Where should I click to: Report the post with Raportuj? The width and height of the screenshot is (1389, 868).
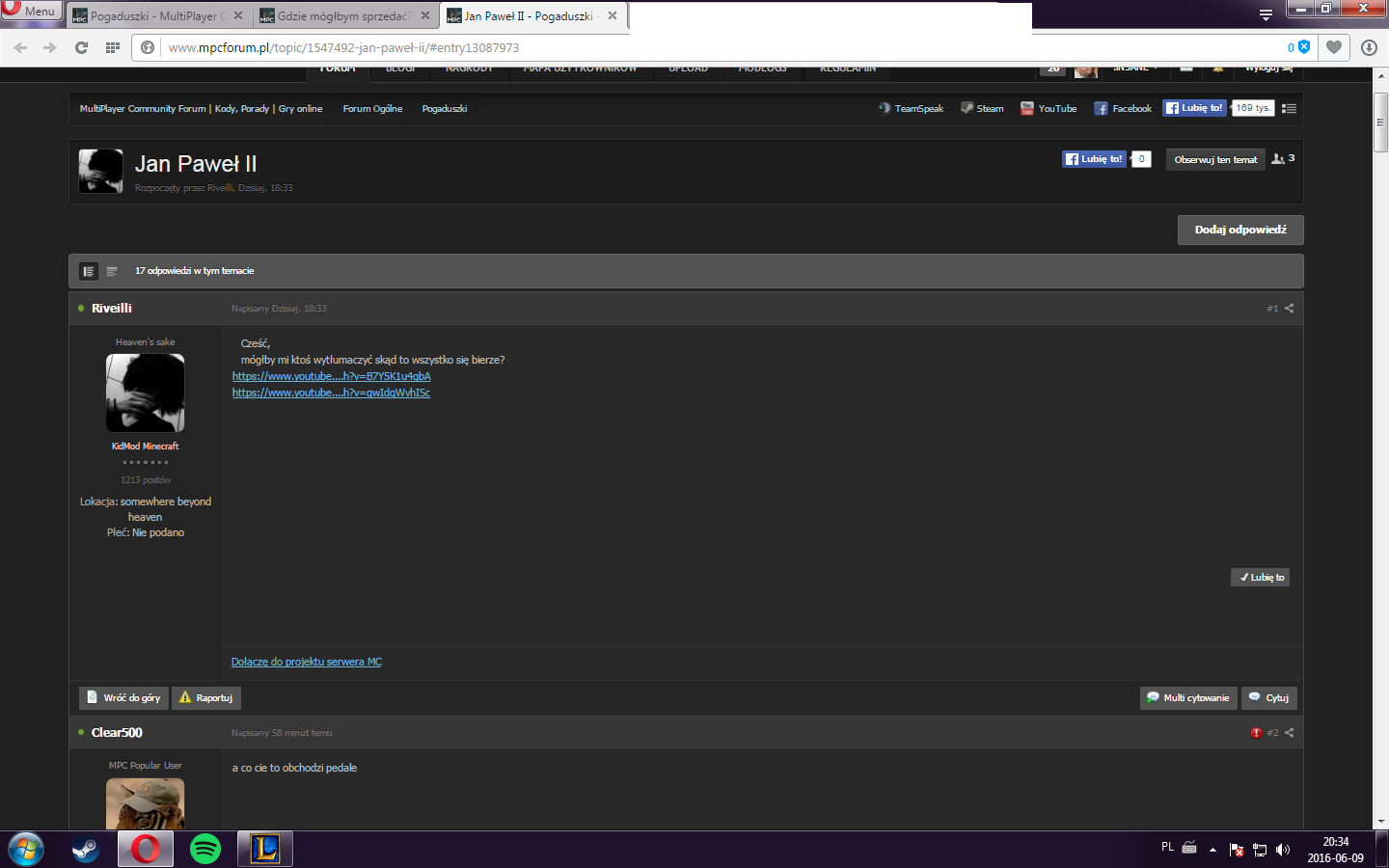coord(206,698)
